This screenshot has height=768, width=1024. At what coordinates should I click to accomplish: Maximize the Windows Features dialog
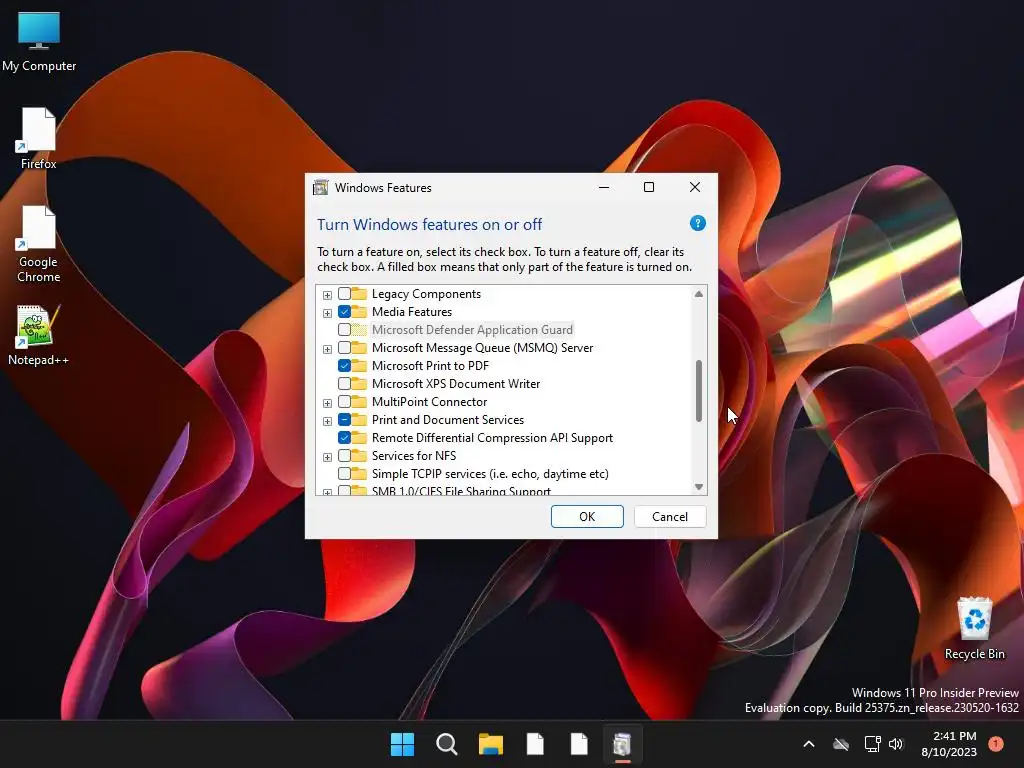[x=649, y=187]
